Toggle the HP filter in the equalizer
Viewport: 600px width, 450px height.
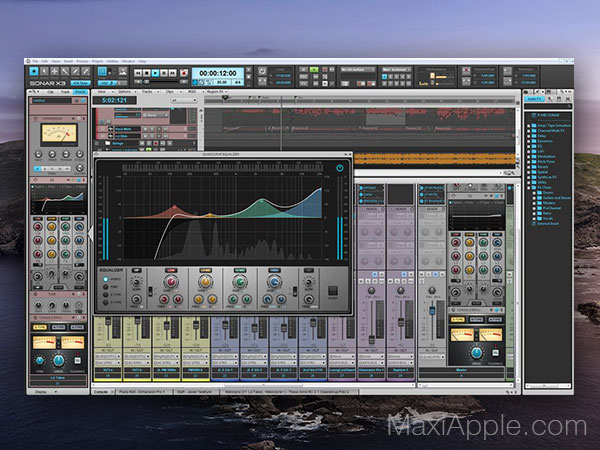click(x=136, y=271)
